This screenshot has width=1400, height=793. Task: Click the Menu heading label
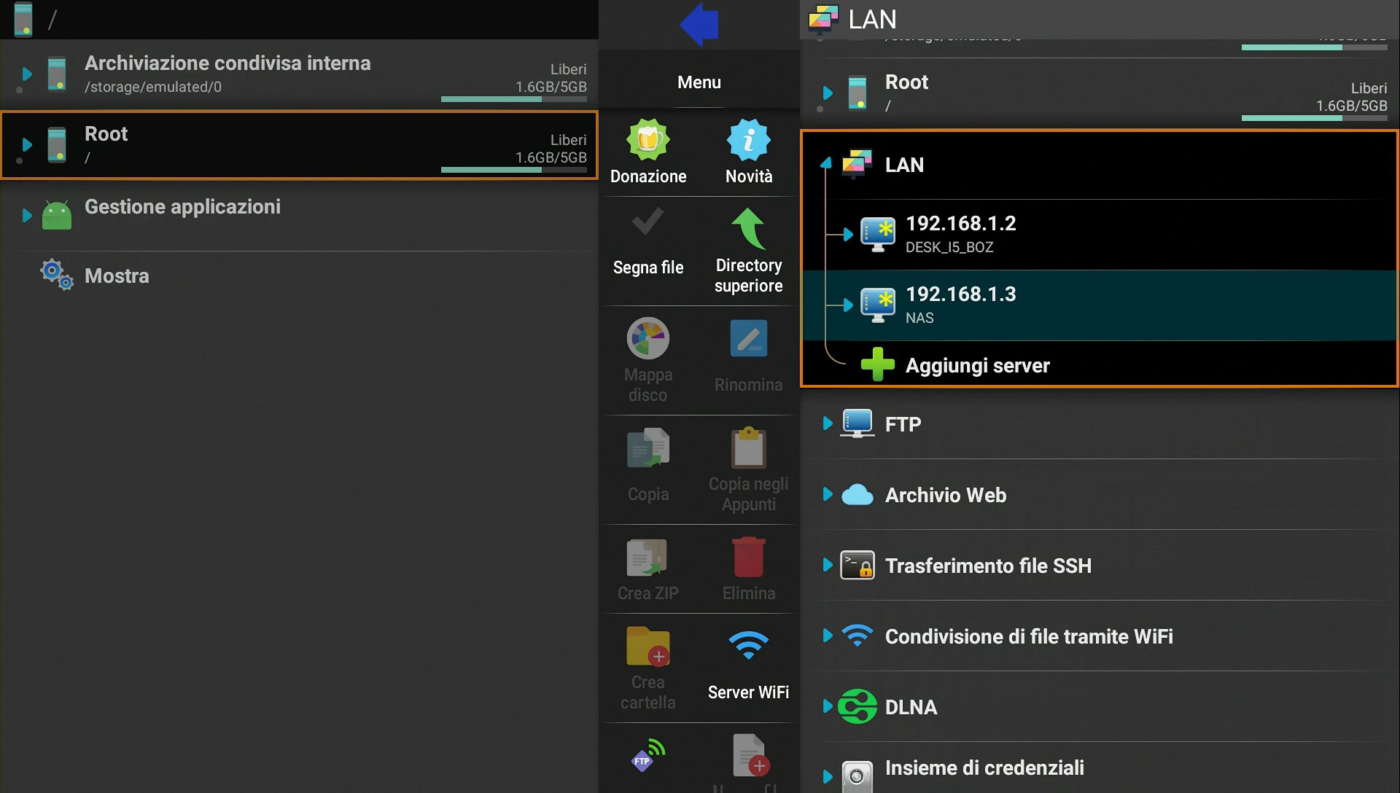(x=699, y=82)
